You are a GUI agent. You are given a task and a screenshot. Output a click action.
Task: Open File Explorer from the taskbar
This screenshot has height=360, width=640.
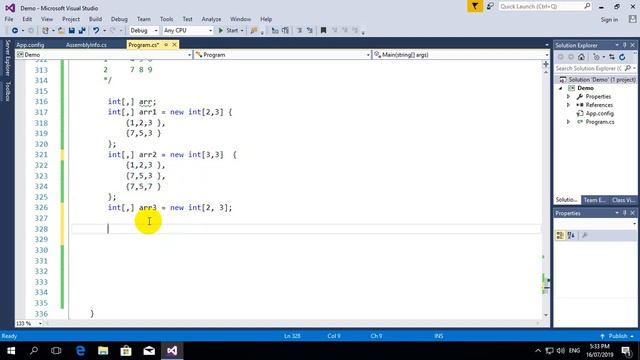(103, 351)
